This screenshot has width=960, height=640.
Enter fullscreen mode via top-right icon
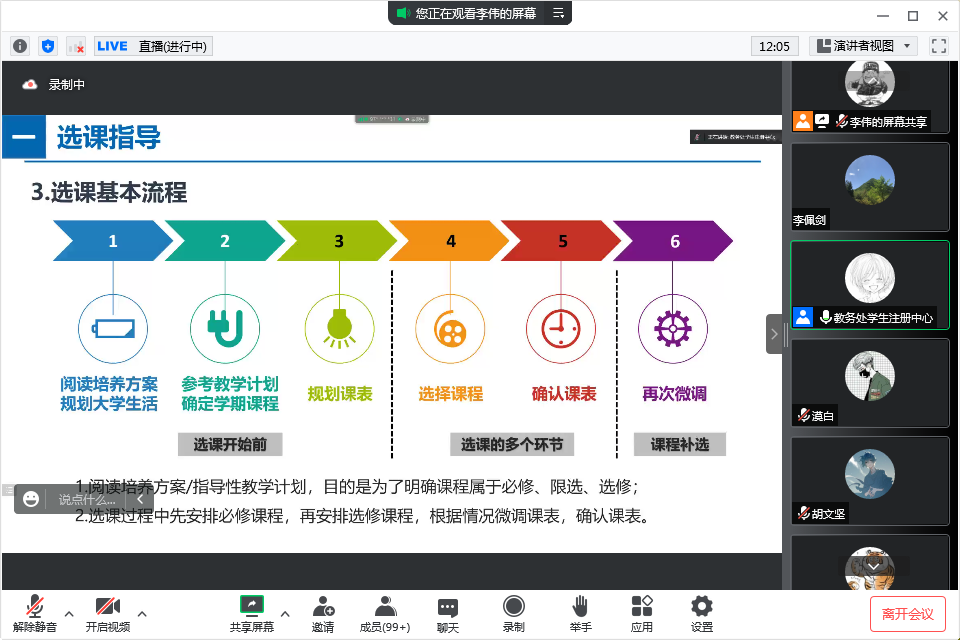tap(938, 46)
